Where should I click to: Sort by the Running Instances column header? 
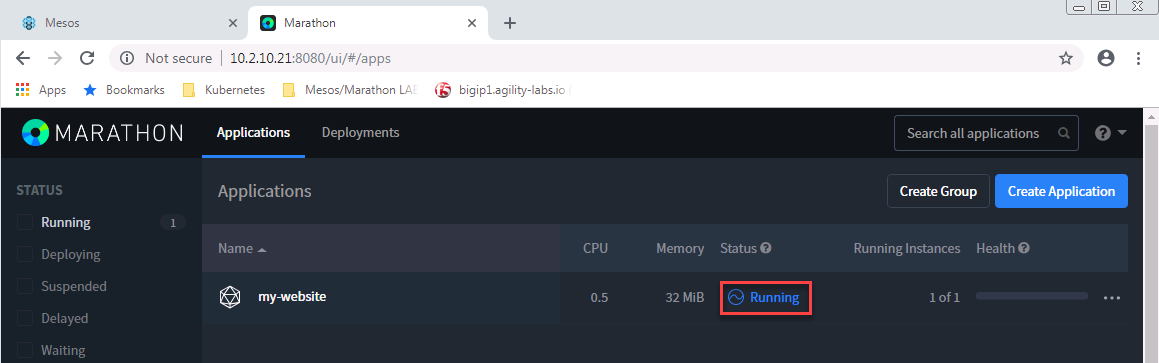[x=907, y=248]
